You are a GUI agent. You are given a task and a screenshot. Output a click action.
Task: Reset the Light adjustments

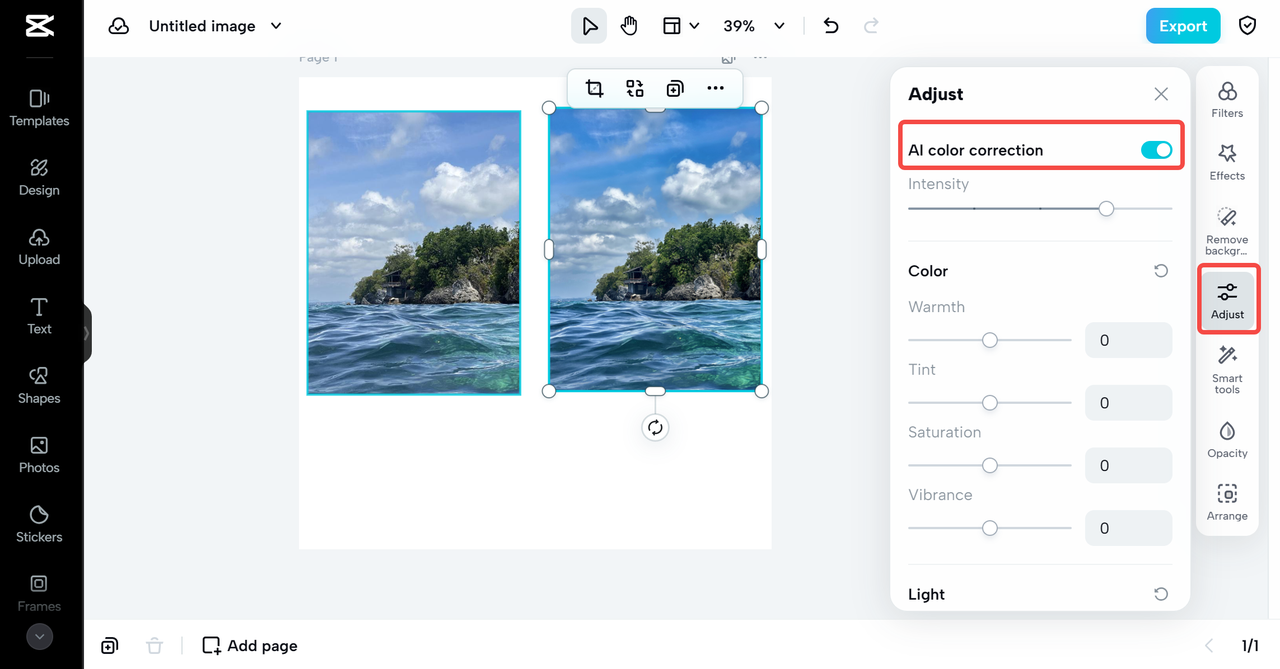tap(1161, 594)
